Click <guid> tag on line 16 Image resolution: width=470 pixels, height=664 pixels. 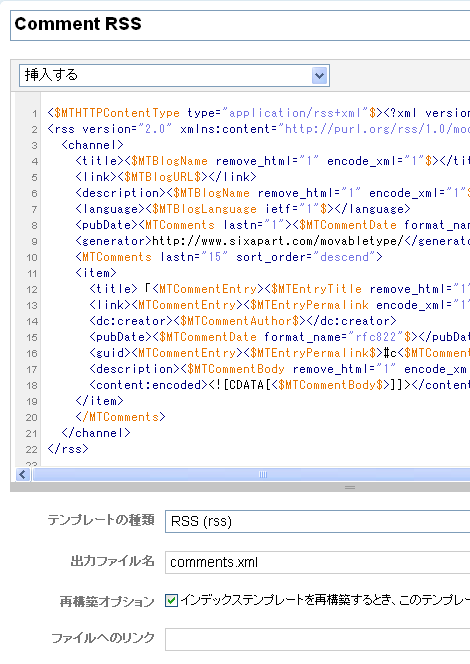click(110, 353)
